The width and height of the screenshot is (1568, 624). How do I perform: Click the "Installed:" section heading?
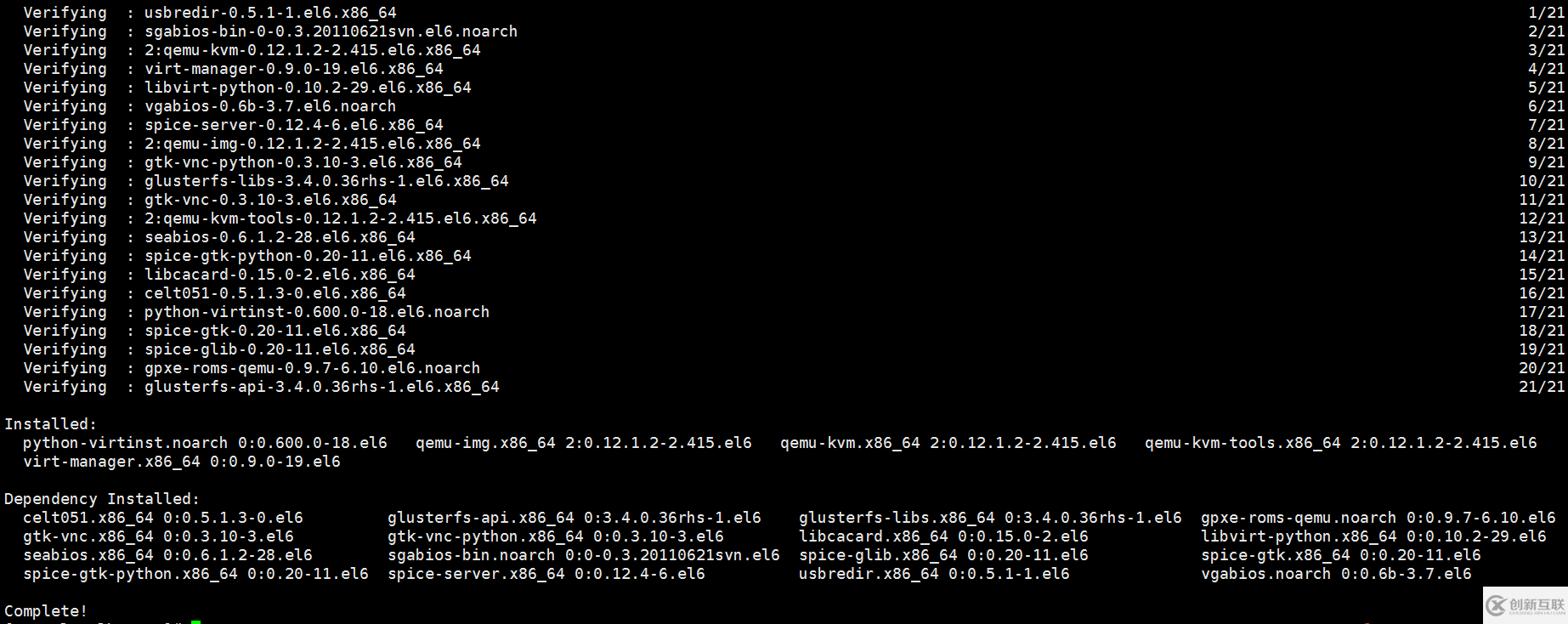click(51, 423)
